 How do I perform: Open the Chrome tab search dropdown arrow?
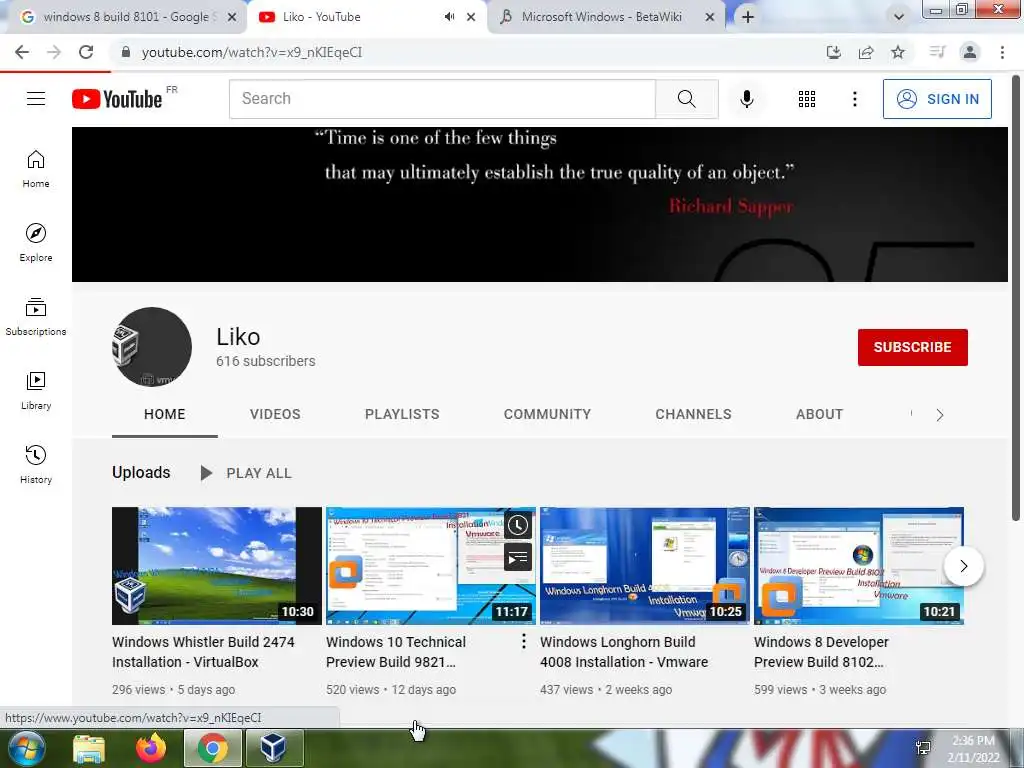coord(899,17)
